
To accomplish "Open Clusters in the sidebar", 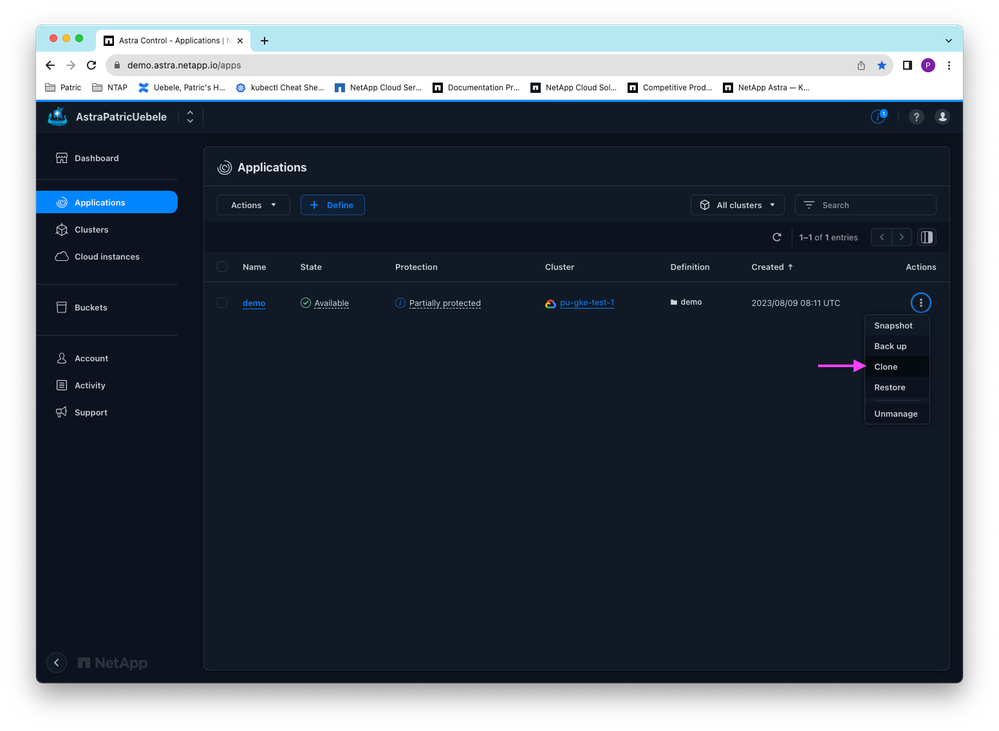I will coord(107,229).
